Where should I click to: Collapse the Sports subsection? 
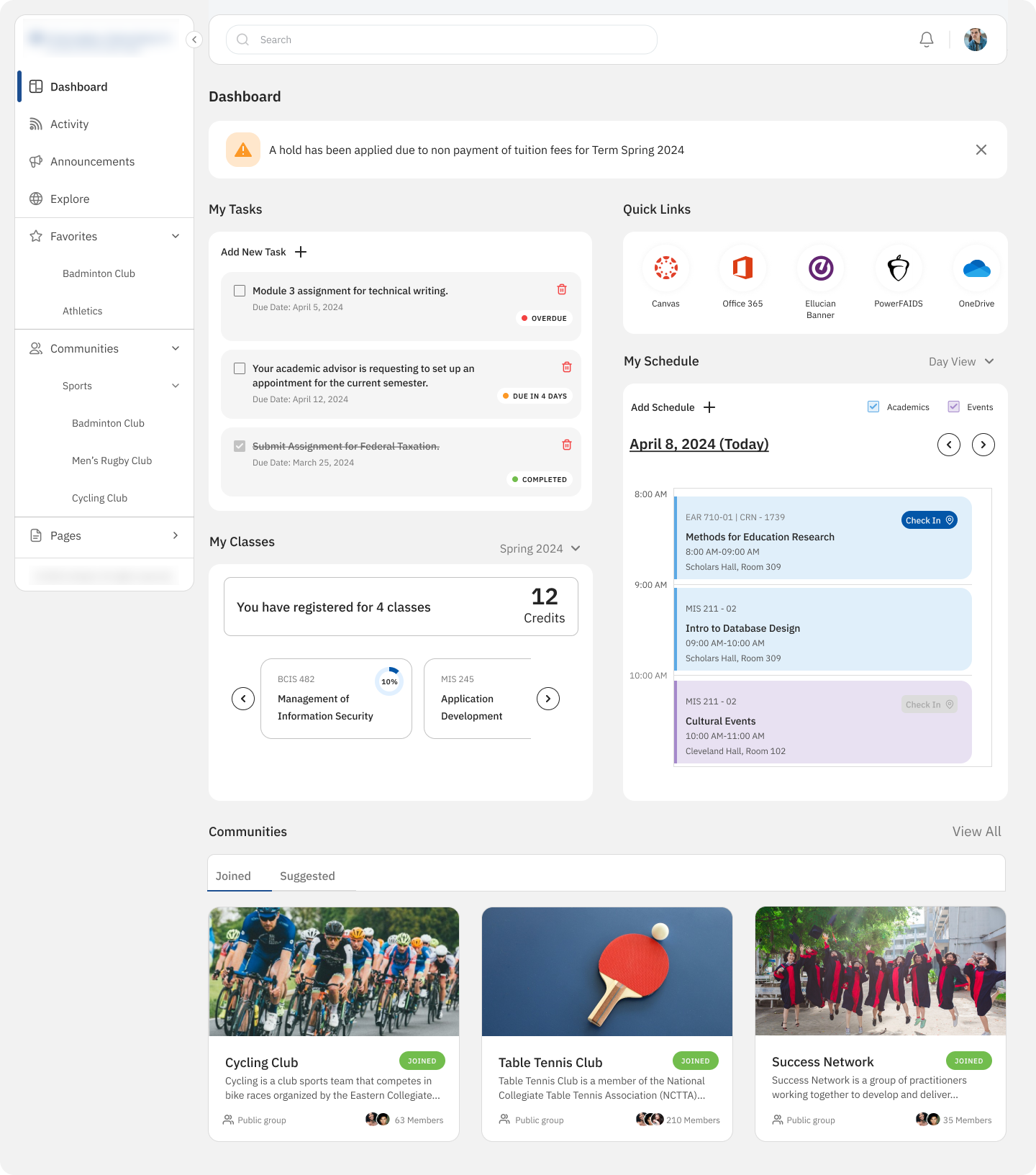(x=176, y=386)
